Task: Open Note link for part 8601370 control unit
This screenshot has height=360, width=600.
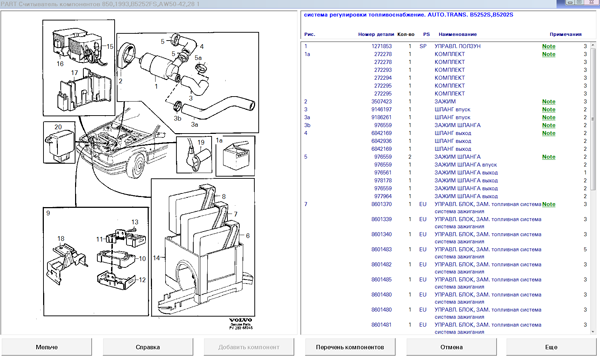Action: (x=548, y=204)
